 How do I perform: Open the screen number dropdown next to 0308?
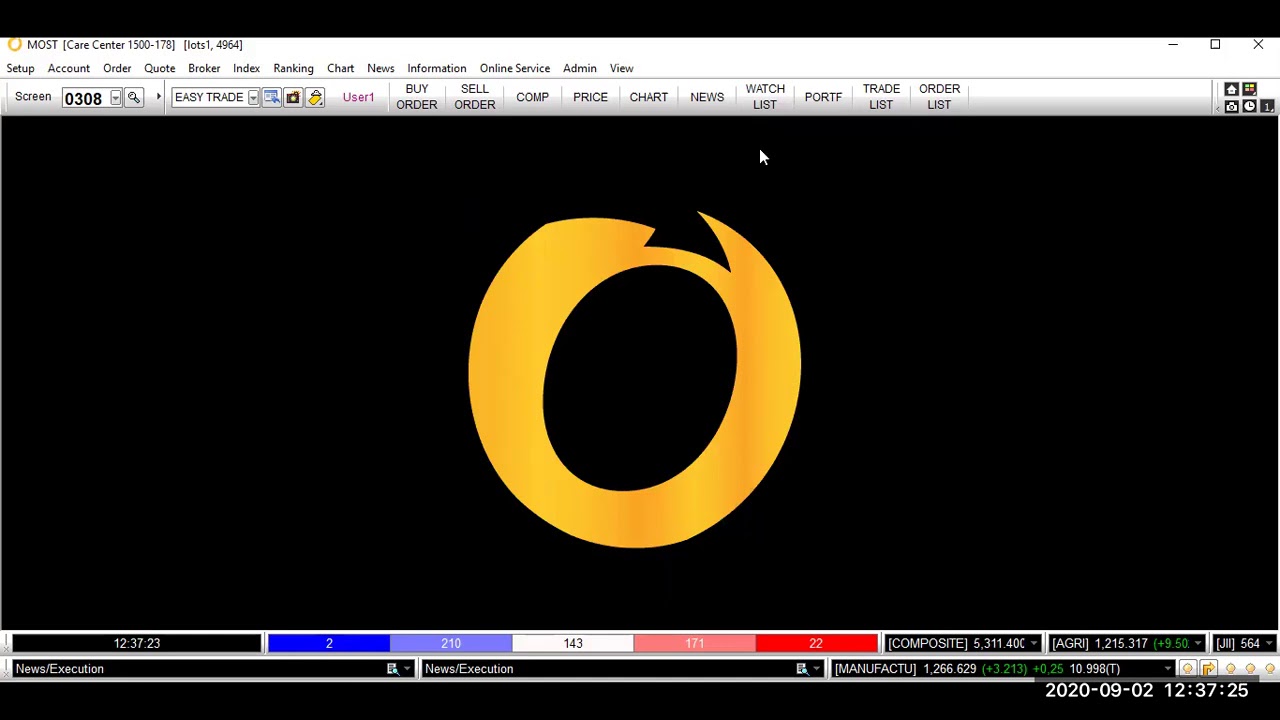pyautogui.click(x=115, y=98)
